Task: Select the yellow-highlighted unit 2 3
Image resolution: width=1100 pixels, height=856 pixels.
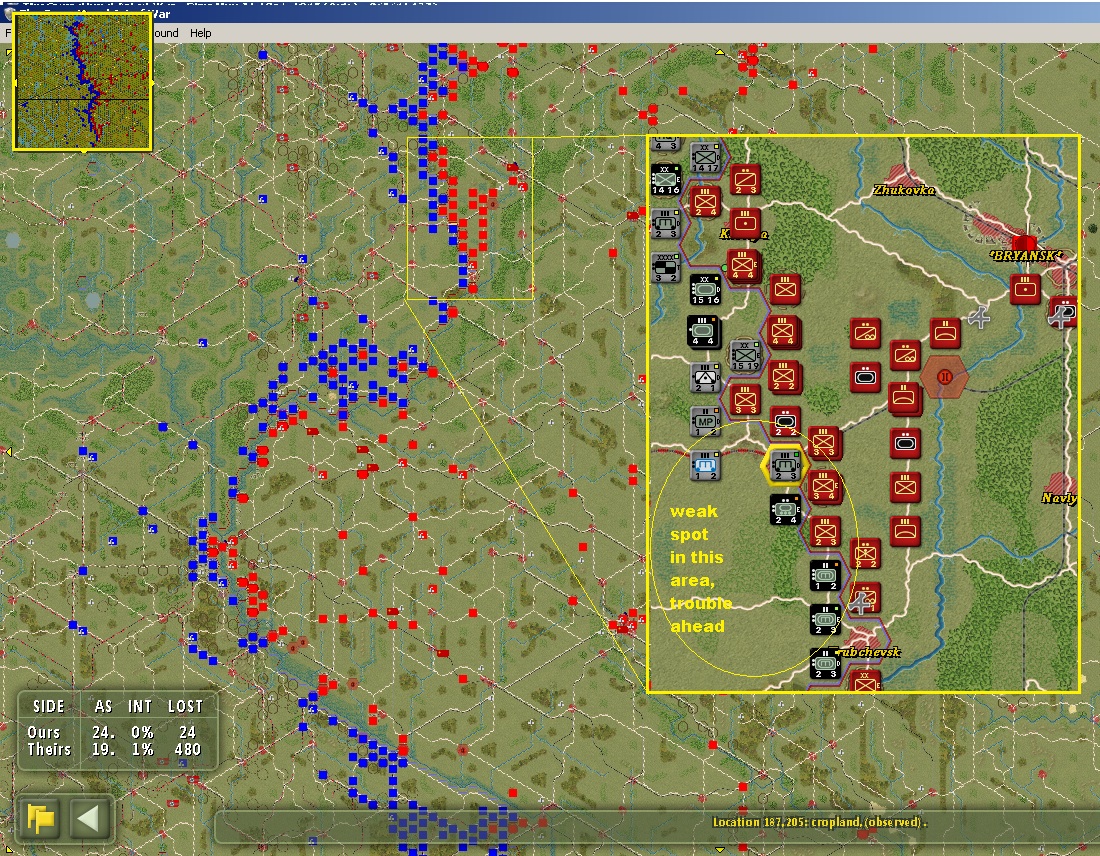Action: click(785, 466)
